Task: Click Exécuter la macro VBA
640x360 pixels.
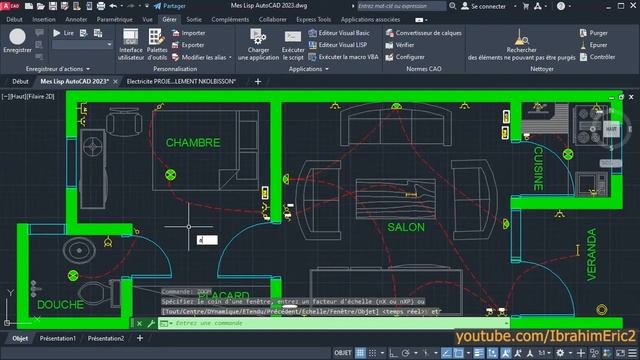Action: 343,57
